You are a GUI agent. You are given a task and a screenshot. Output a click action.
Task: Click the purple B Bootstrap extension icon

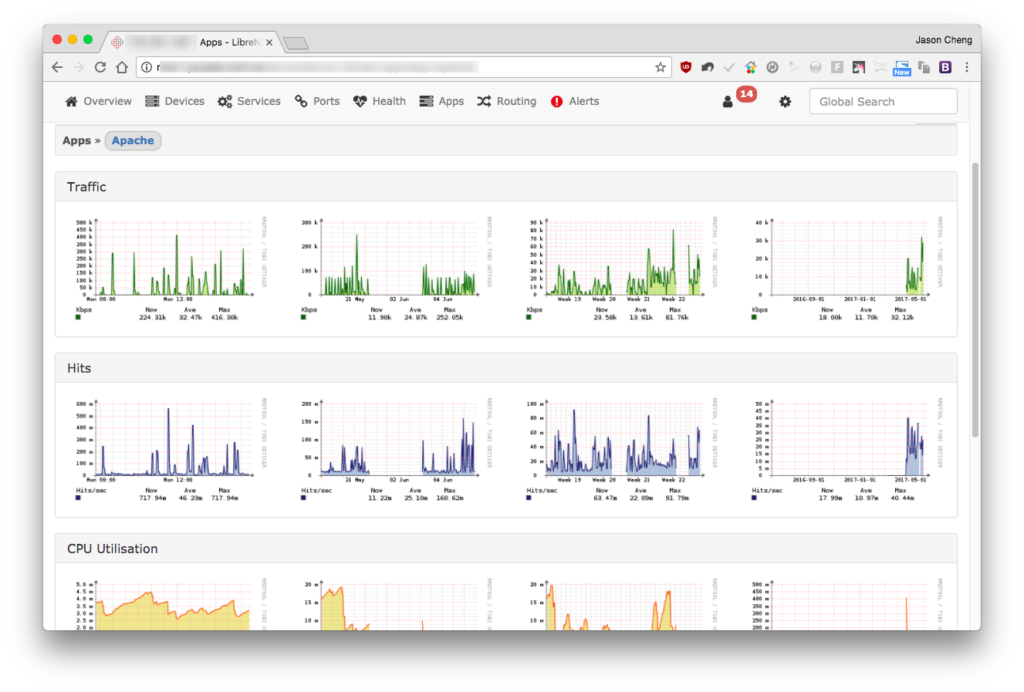pos(945,67)
